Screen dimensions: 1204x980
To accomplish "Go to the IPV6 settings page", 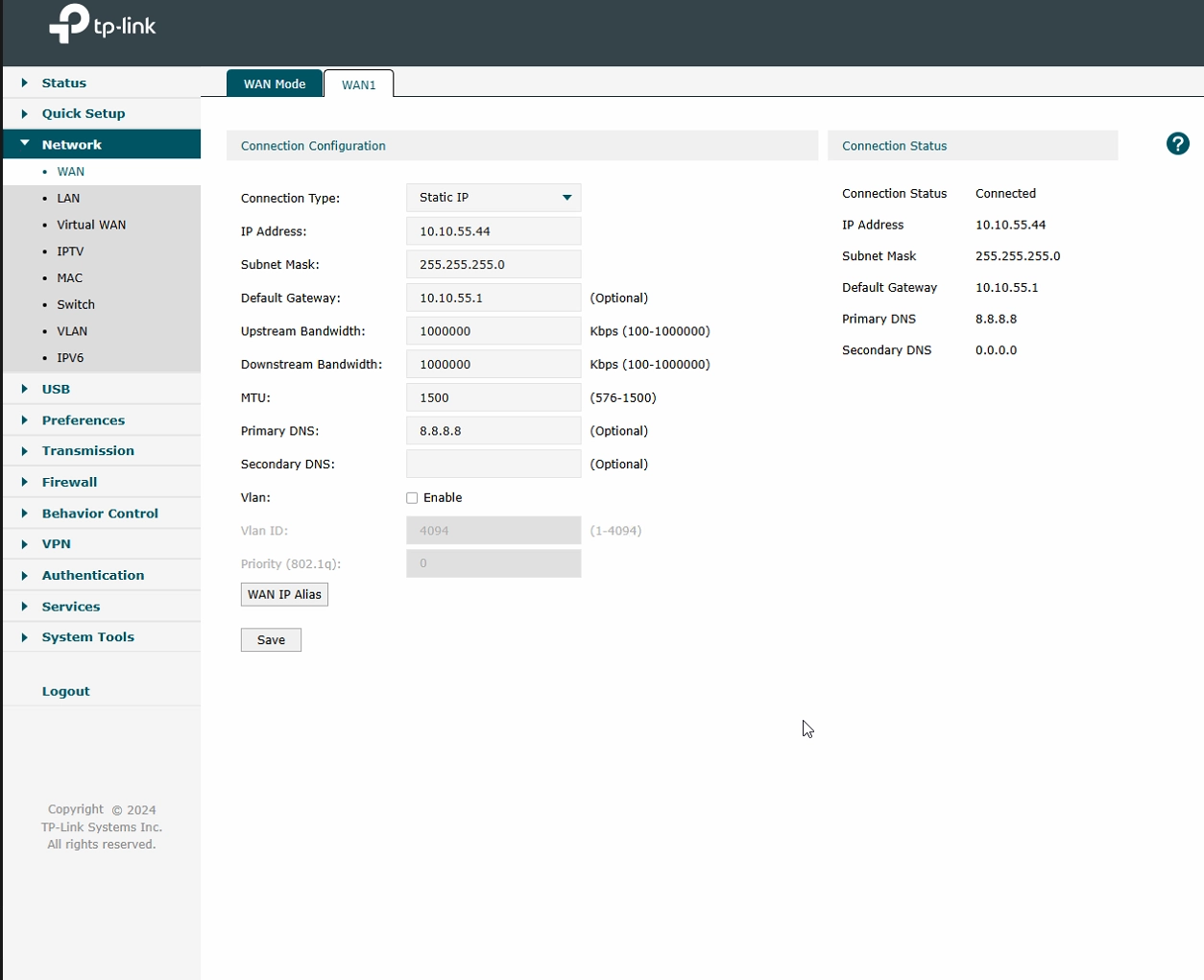I will (70, 358).
